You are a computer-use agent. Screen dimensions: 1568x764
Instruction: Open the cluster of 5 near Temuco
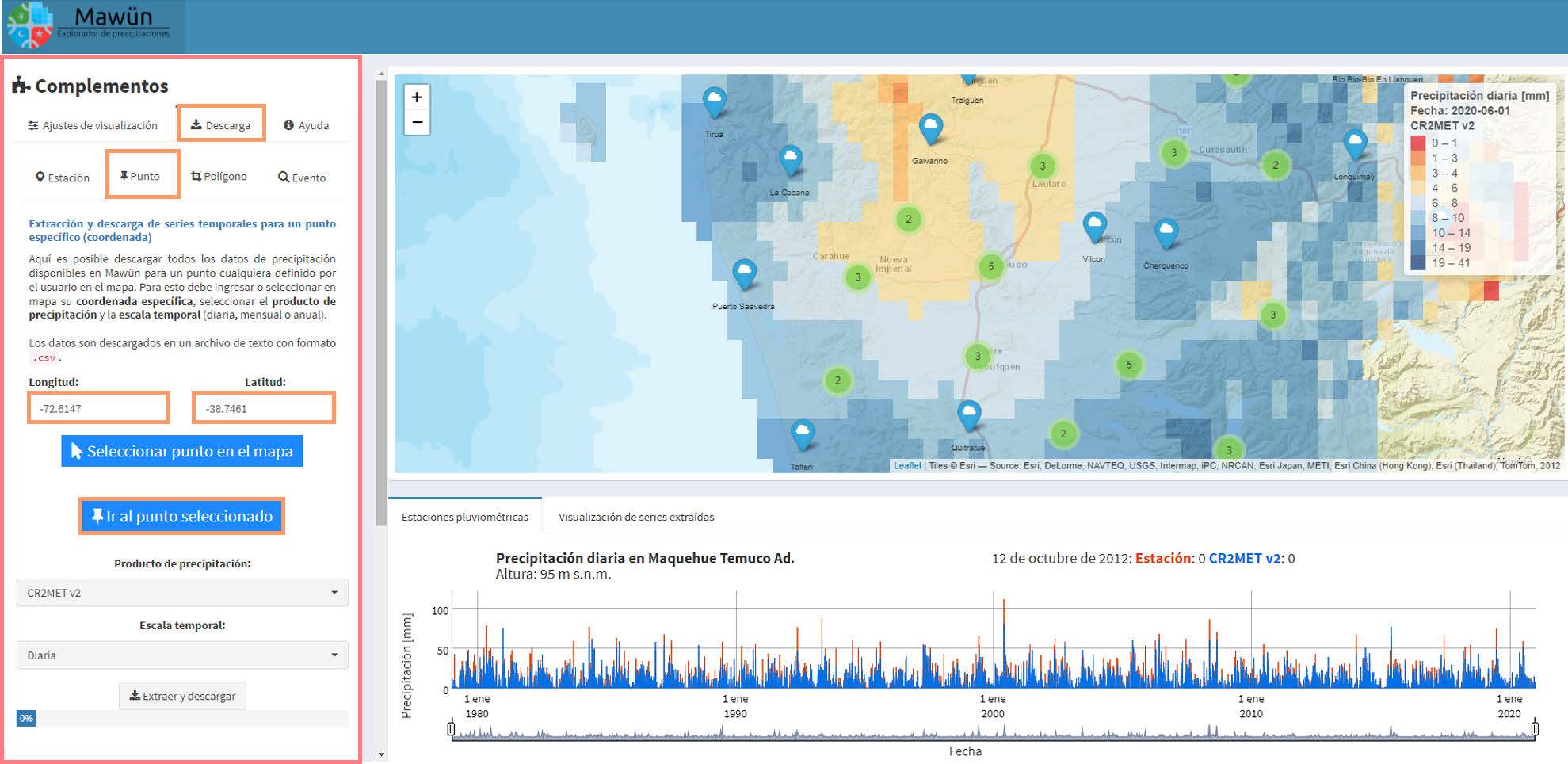990,267
